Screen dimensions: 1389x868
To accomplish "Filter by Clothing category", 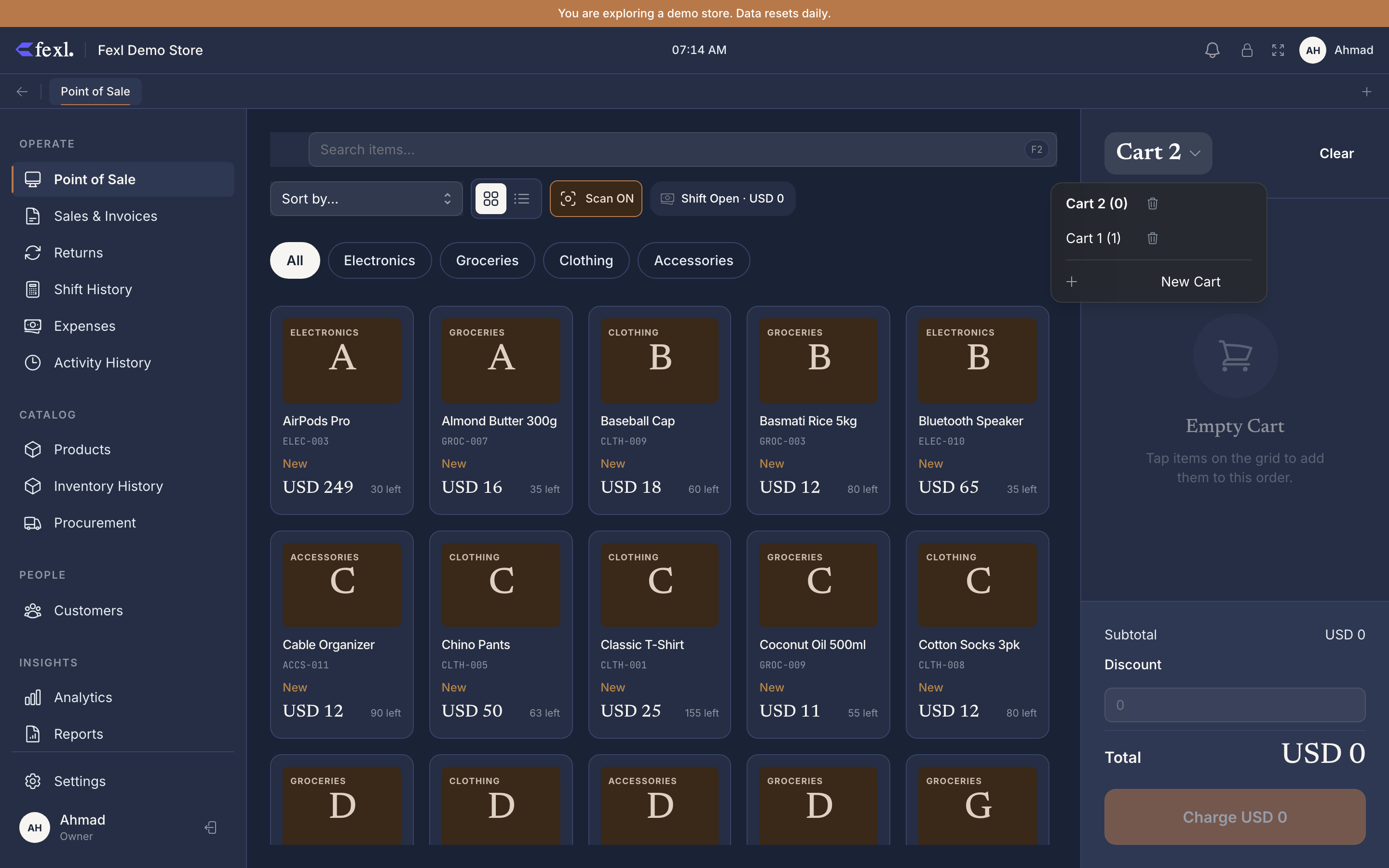I will click(x=586, y=260).
